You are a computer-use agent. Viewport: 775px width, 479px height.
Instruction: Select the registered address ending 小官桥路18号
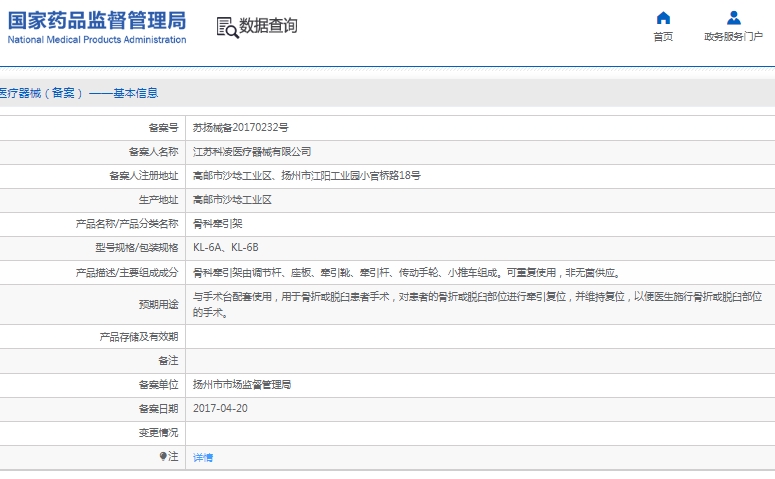point(306,175)
